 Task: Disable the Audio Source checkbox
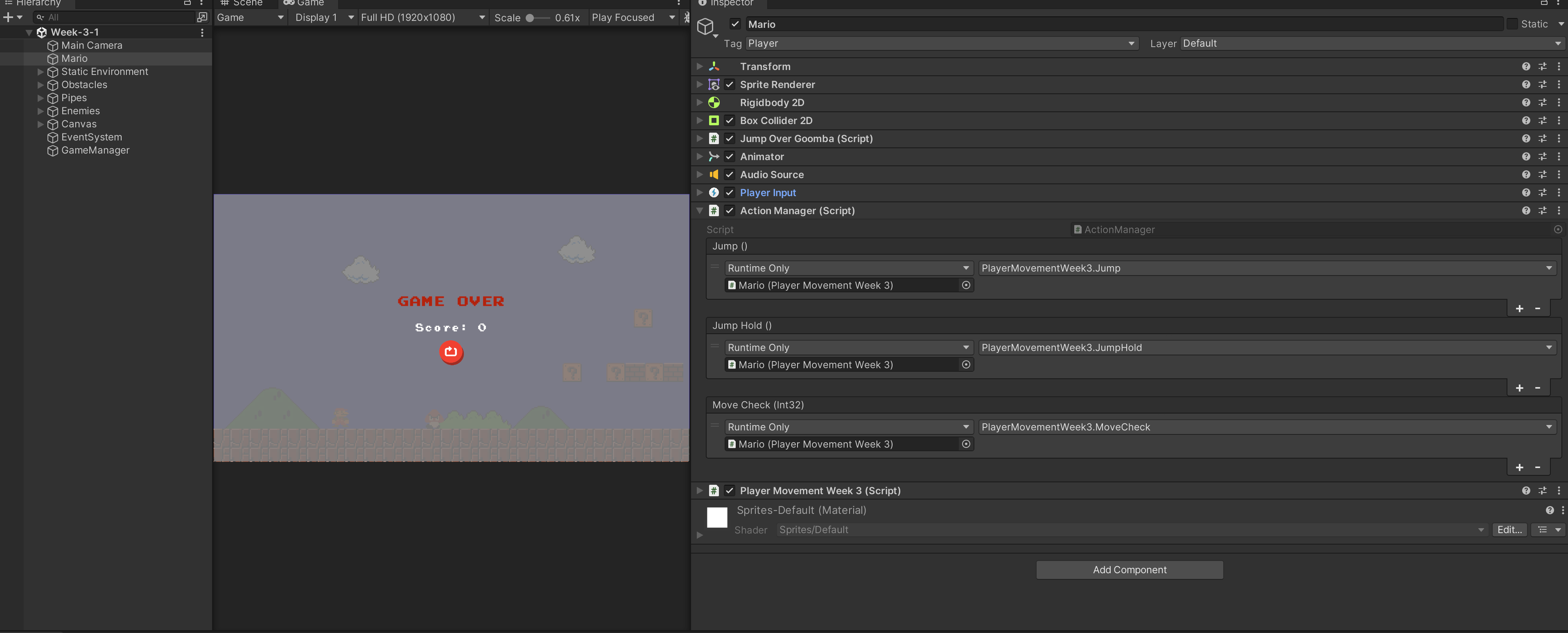coord(729,175)
